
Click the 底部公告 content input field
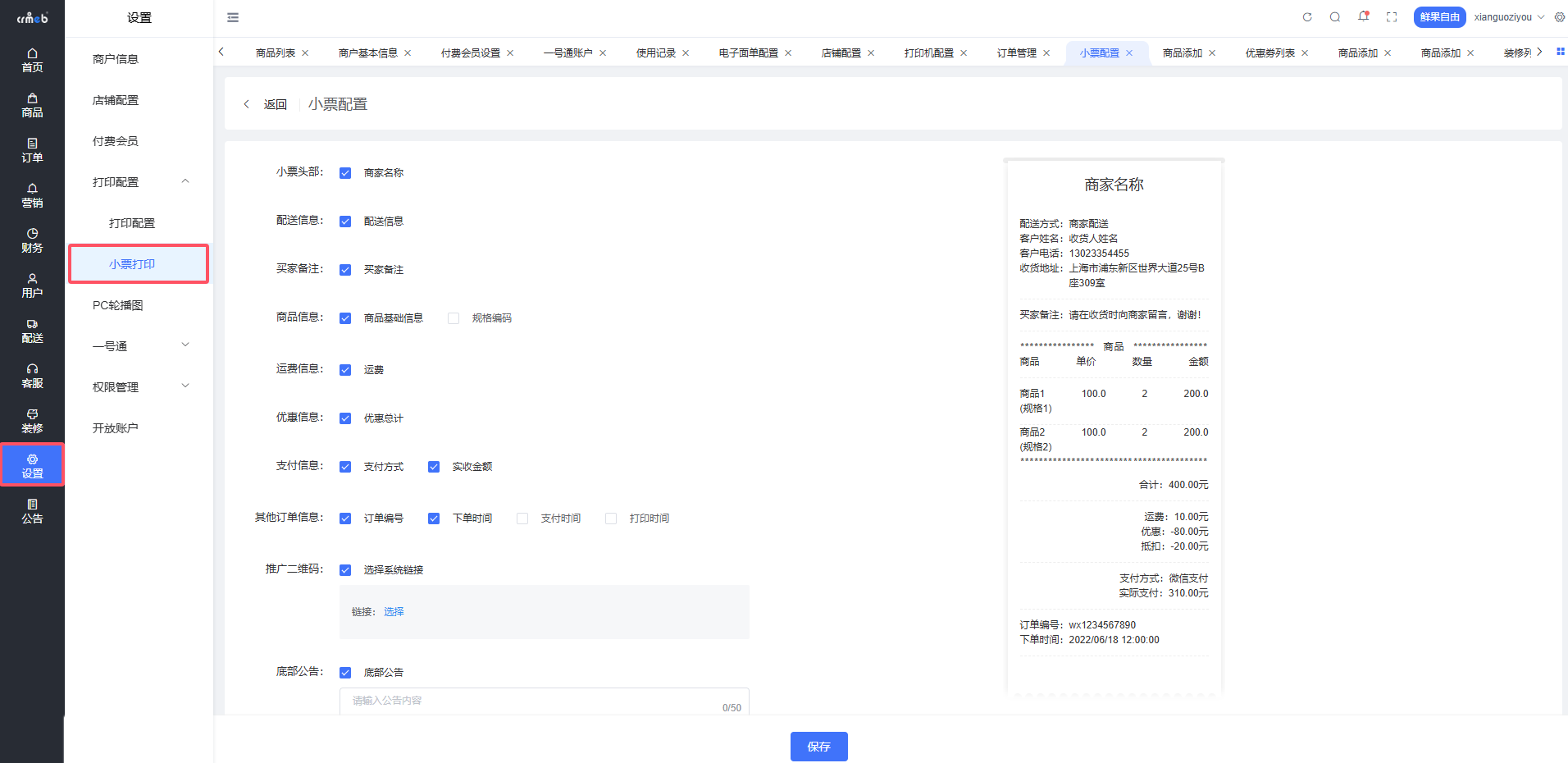533,701
